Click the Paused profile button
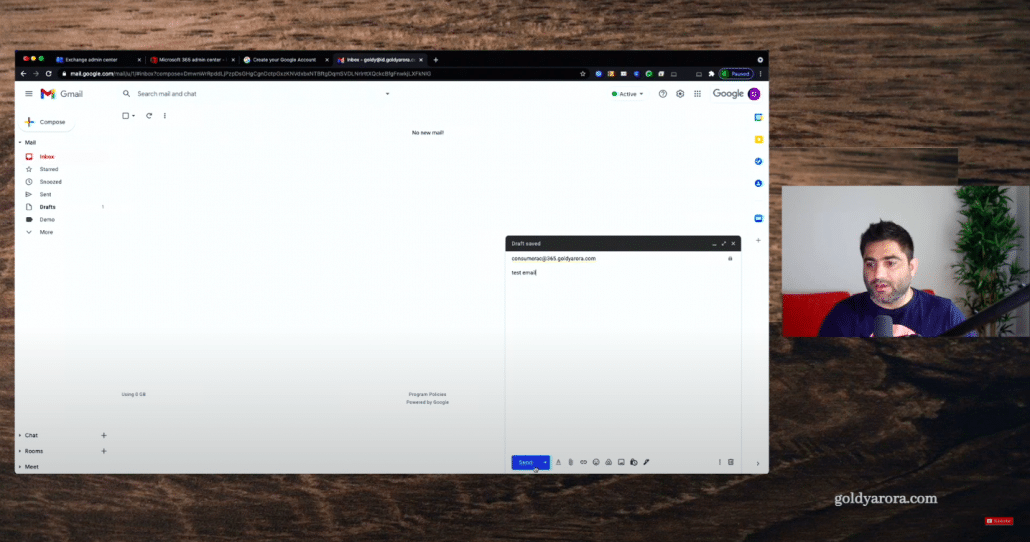The width and height of the screenshot is (1030, 542). [x=736, y=74]
